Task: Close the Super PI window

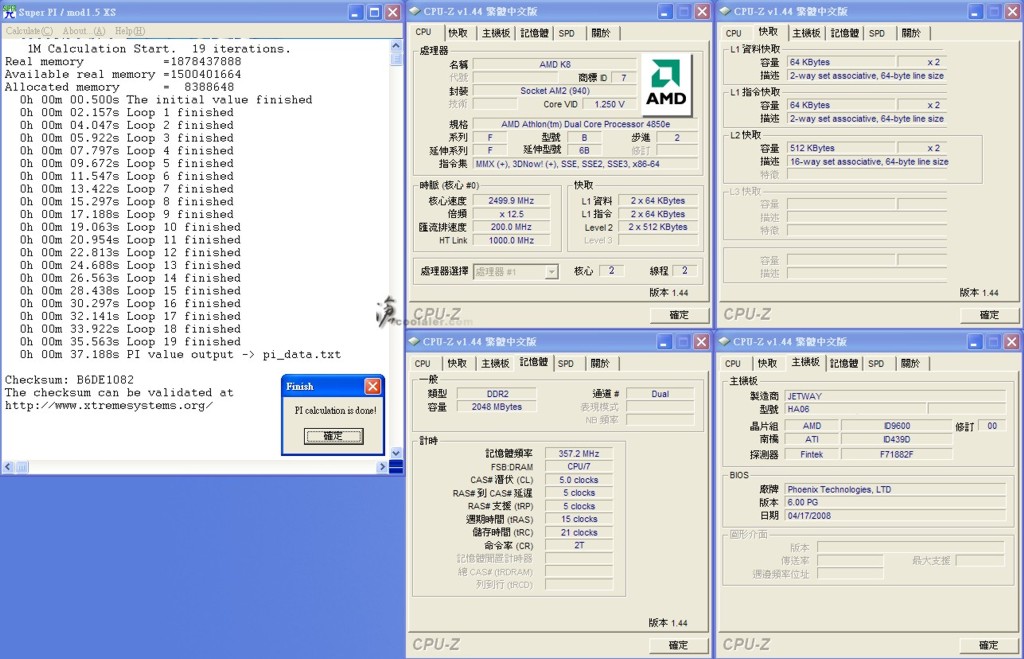Action: pyautogui.click(x=393, y=12)
